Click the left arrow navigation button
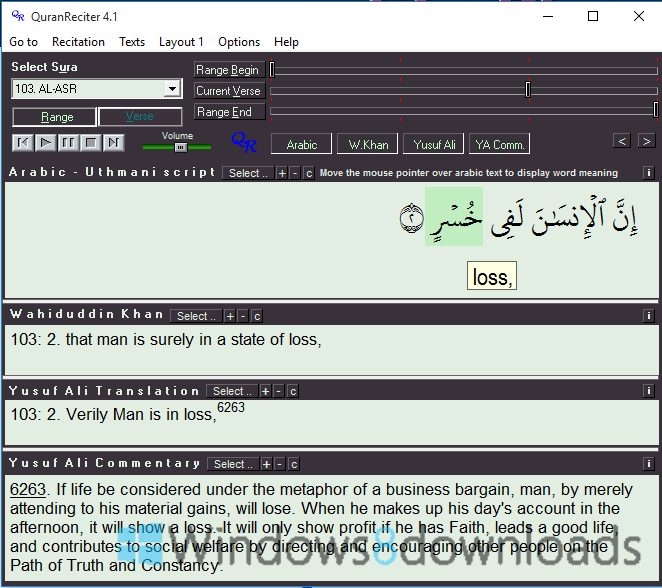Viewport: 662px width, 588px height. [622, 141]
